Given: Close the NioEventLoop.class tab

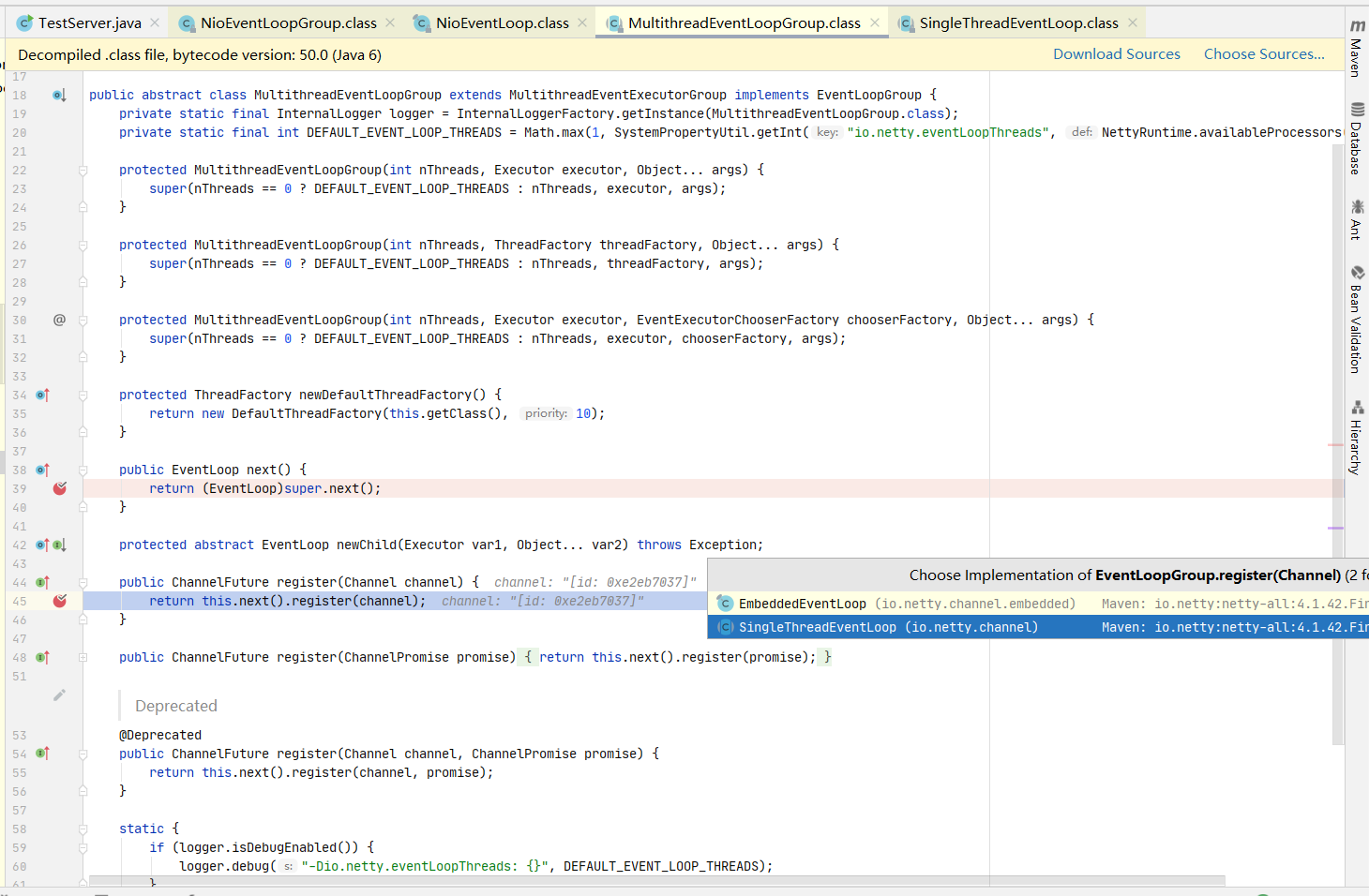Looking at the screenshot, I should point(582,22).
